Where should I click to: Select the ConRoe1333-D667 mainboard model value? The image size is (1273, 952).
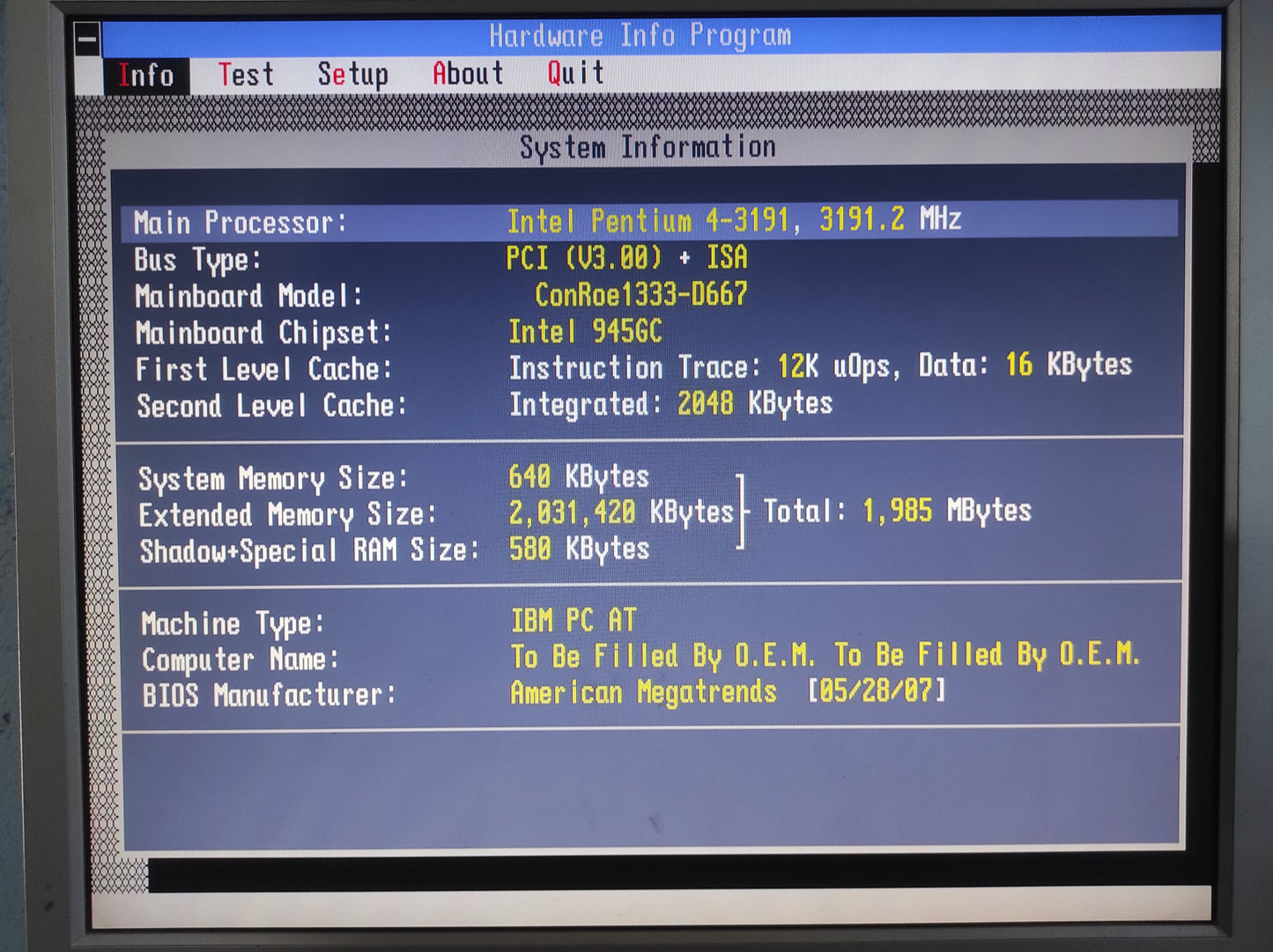coord(640,294)
